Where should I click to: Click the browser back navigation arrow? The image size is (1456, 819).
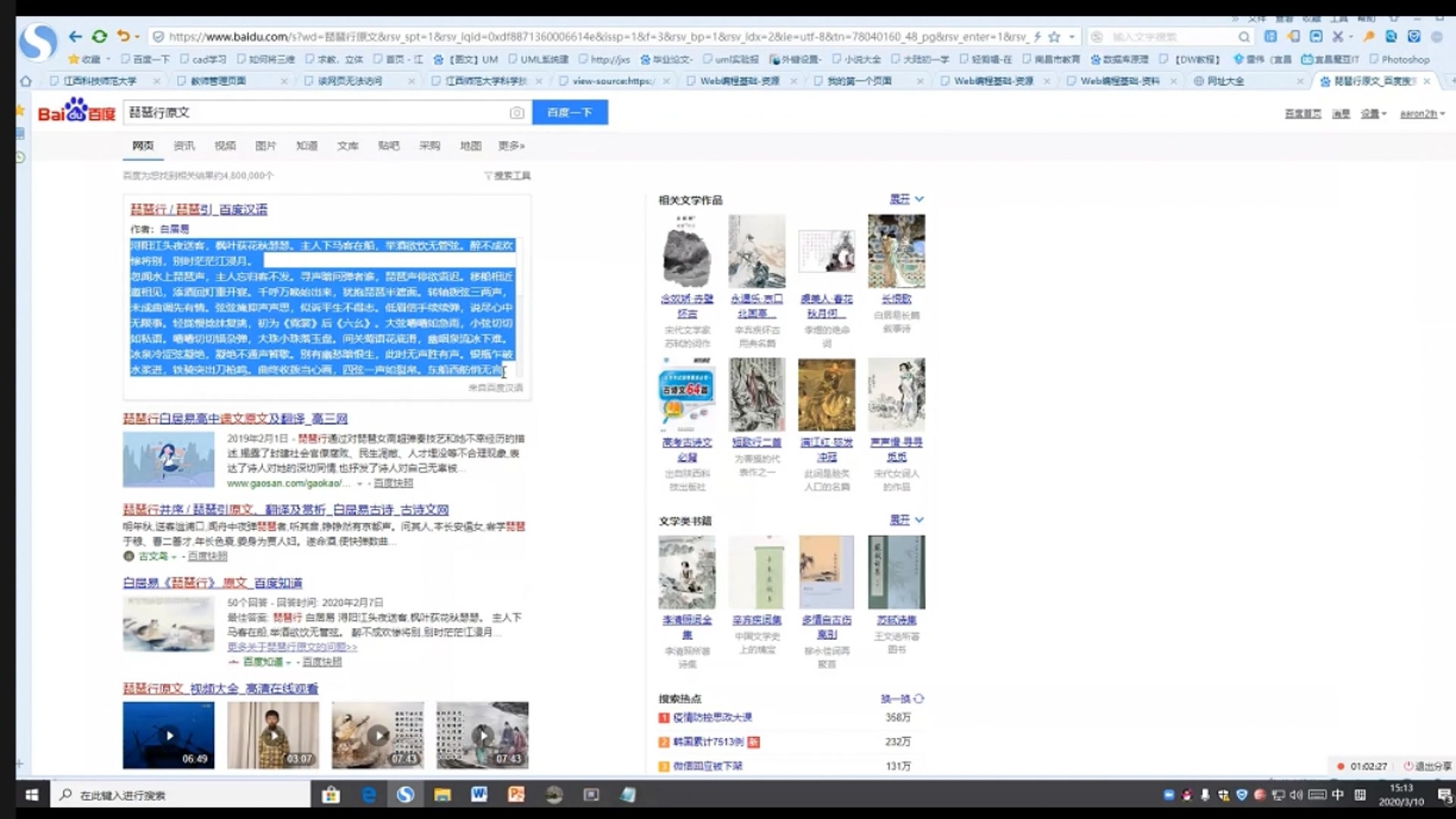[x=74, y=36]
